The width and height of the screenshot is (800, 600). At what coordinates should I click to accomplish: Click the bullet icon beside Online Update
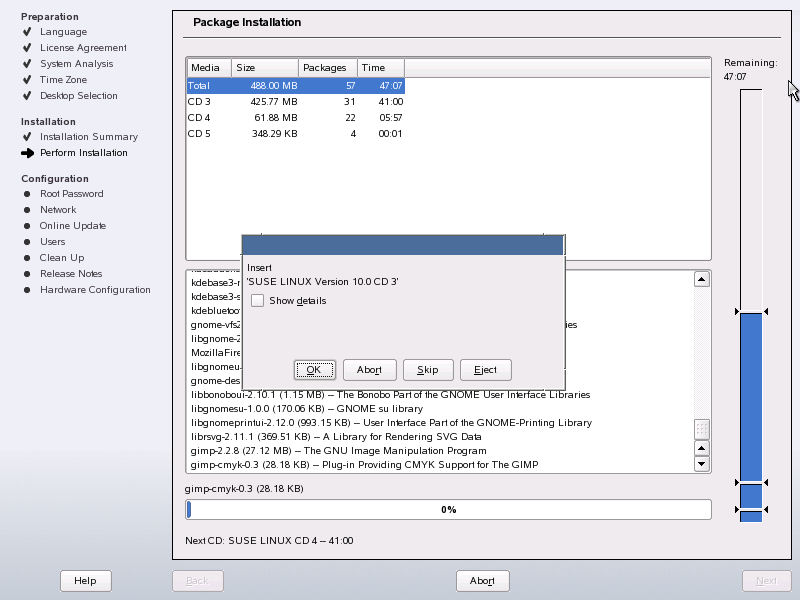27,226
